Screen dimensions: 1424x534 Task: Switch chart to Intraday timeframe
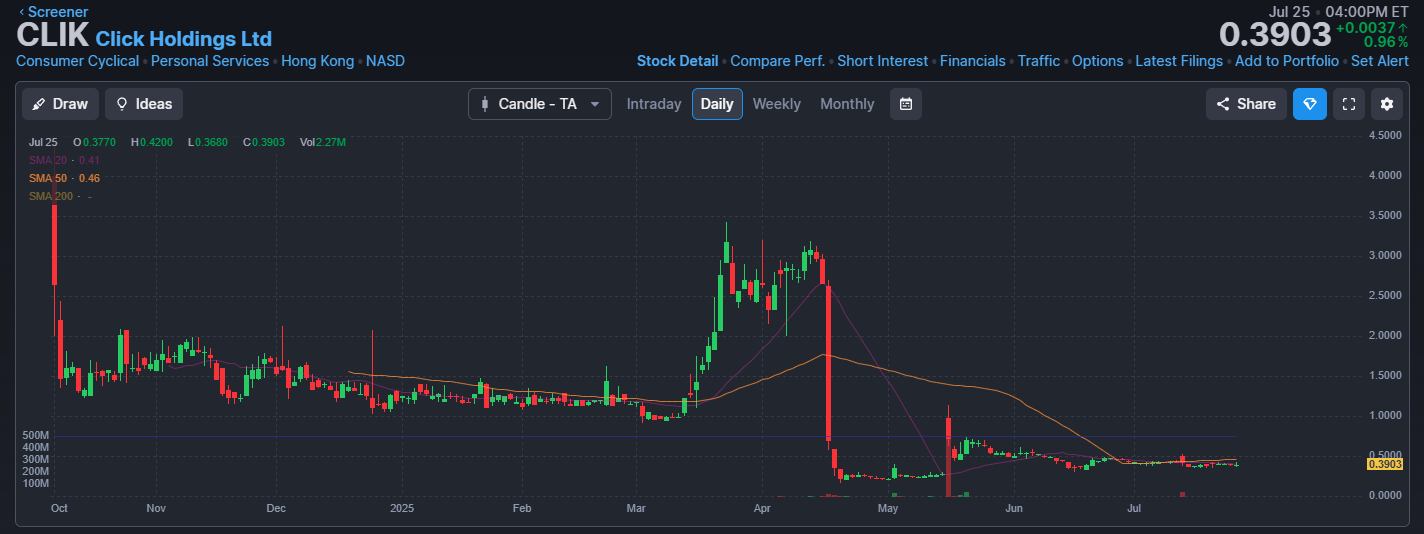[654, 104]
